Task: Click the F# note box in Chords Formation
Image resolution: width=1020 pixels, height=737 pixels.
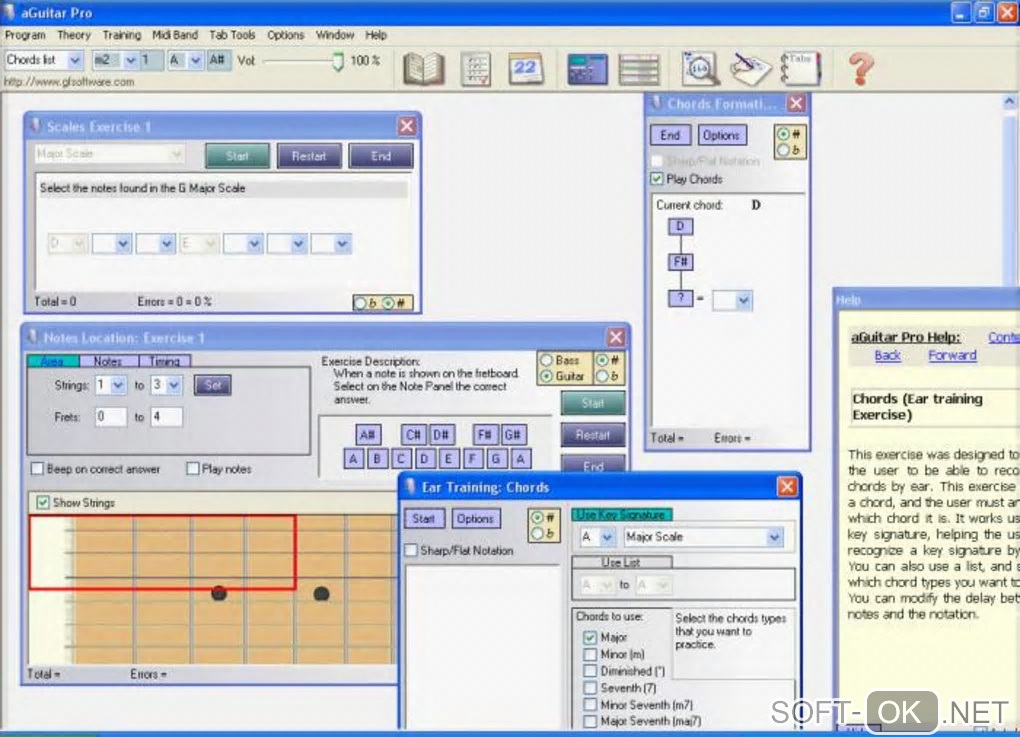Action: point(680,262)
